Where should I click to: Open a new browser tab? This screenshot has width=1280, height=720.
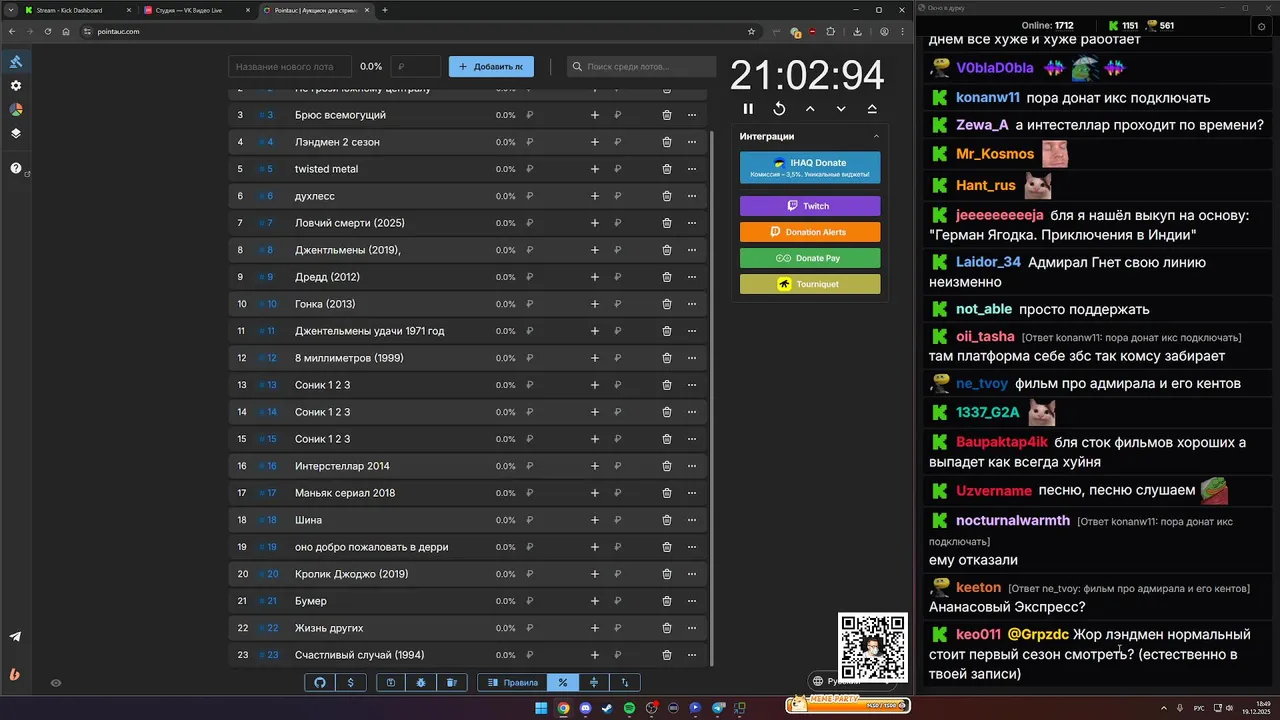[385, 10]
